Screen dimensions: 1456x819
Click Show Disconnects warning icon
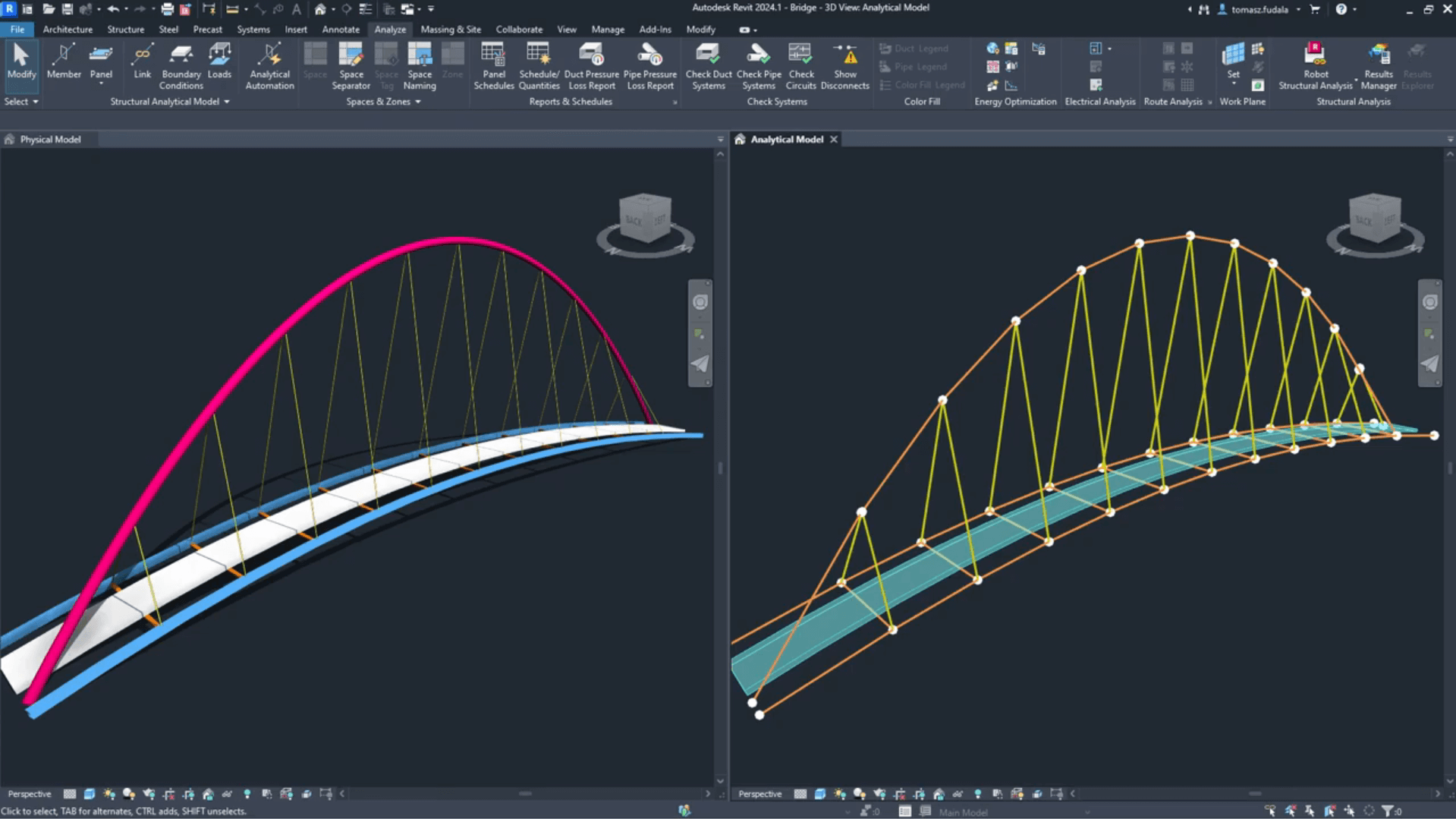[x=845, y=67]
